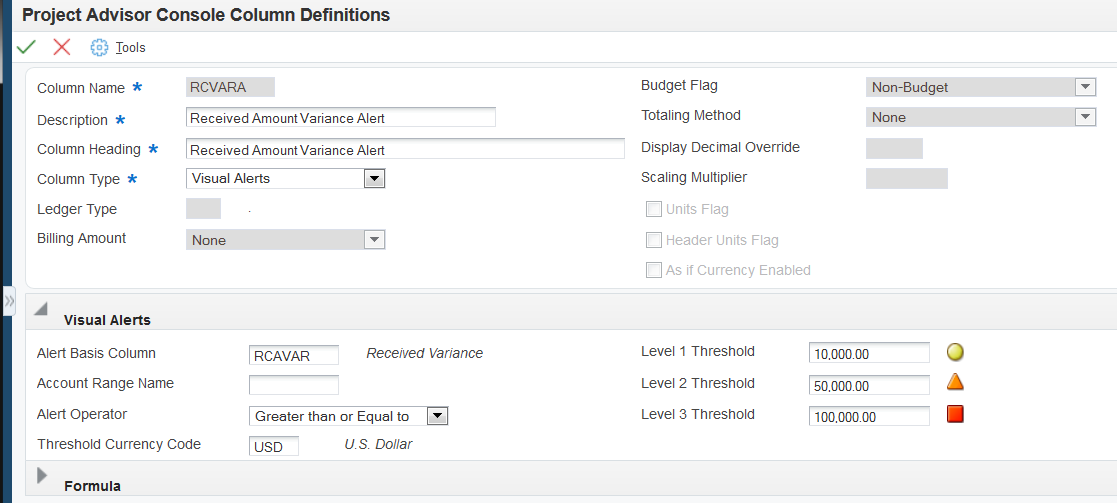Open the Tools menu
Viewport: 1117px width, 503px height.
click(130, 47)
